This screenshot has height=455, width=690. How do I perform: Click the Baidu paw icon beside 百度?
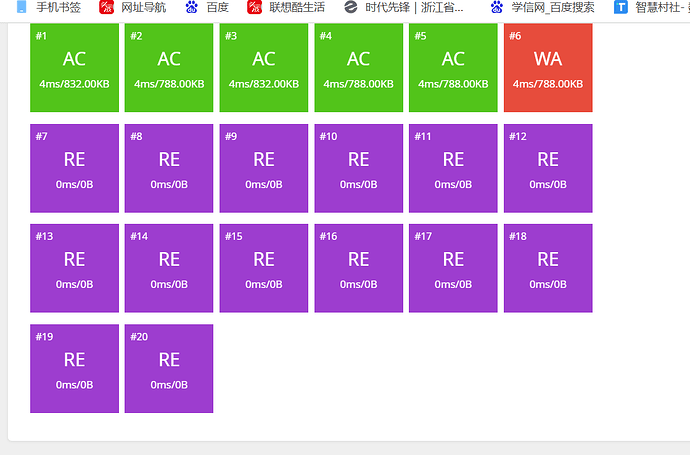coord(191,7)
